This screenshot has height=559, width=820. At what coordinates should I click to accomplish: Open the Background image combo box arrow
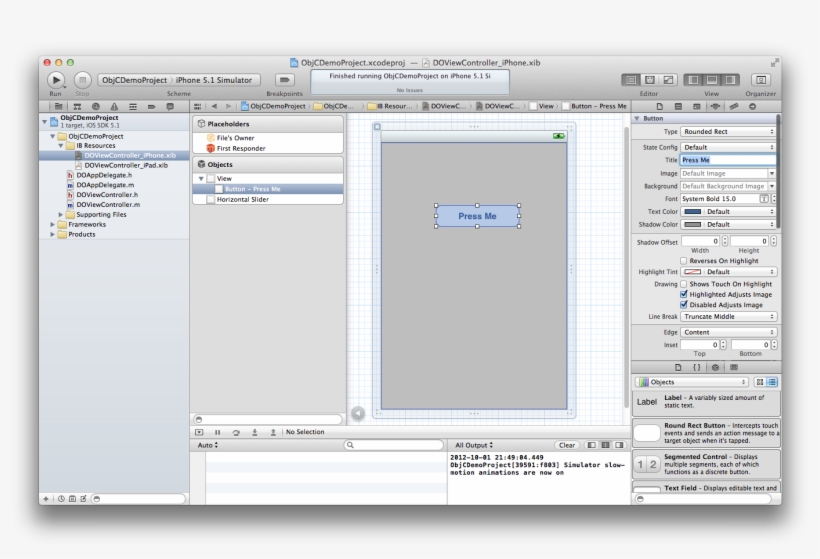pyautogui.click(x=772, y=186)
